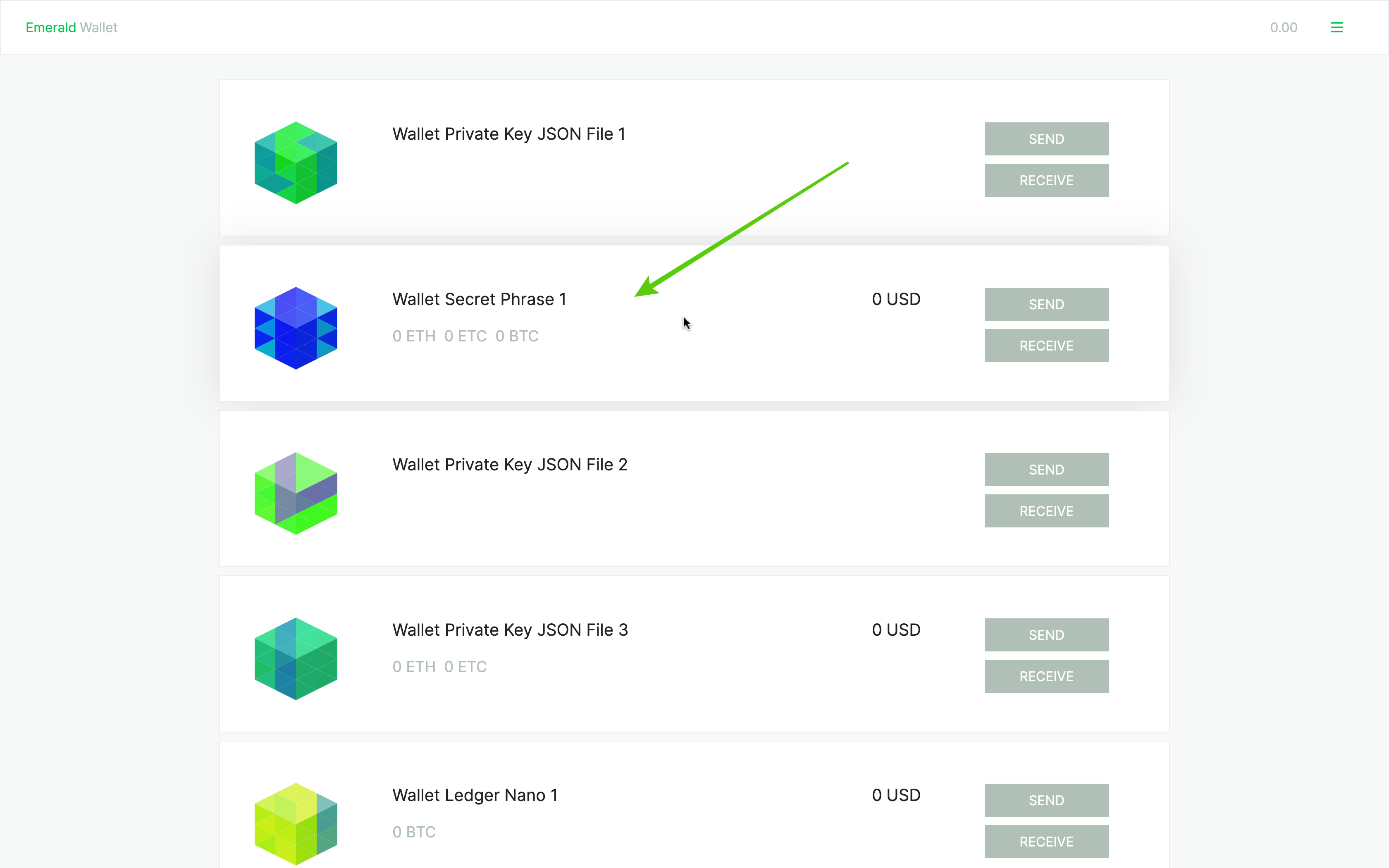Click SEND for Wallet Secret Phrase 1
Viewport: 1389px width, 868px height.
point(1046,304)
